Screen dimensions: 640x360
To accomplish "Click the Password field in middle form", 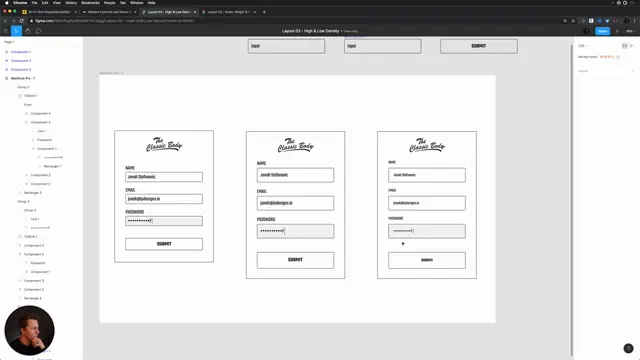I will coord(295,231).
